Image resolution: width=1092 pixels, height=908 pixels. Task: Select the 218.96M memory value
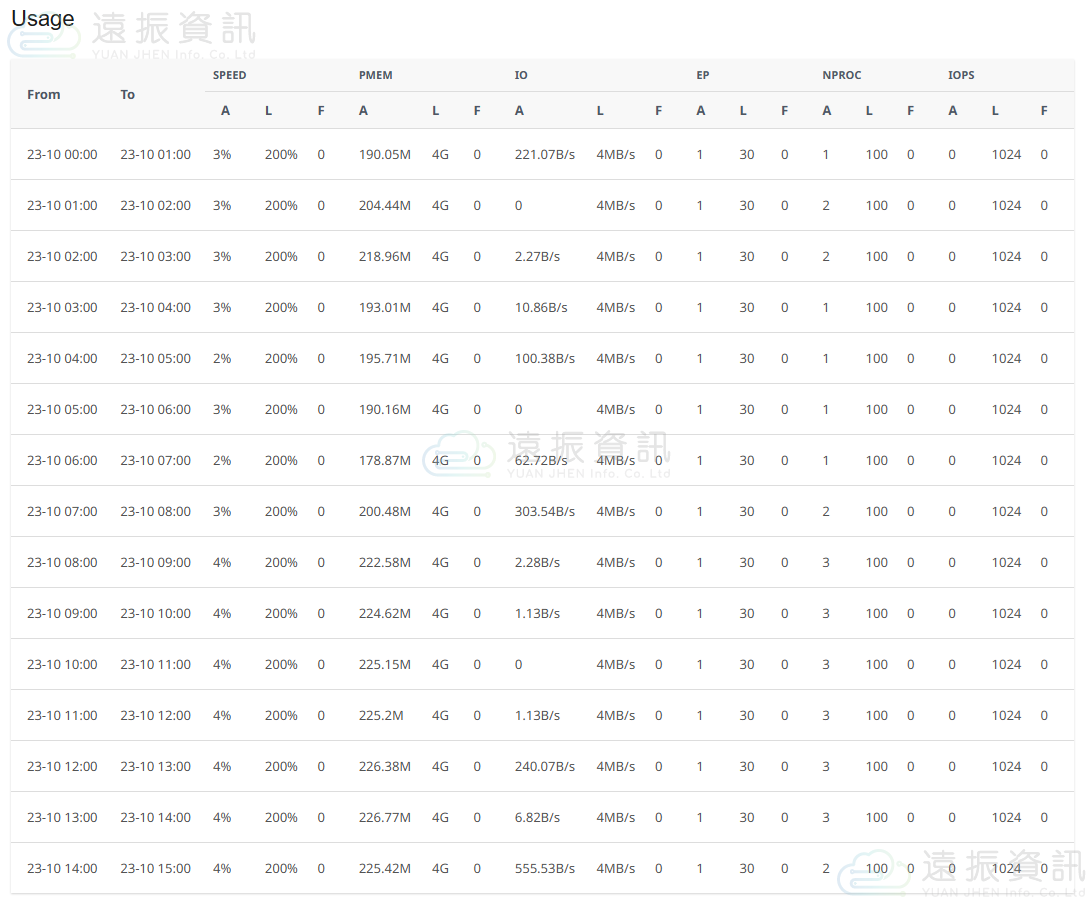(x=385, y=256)
